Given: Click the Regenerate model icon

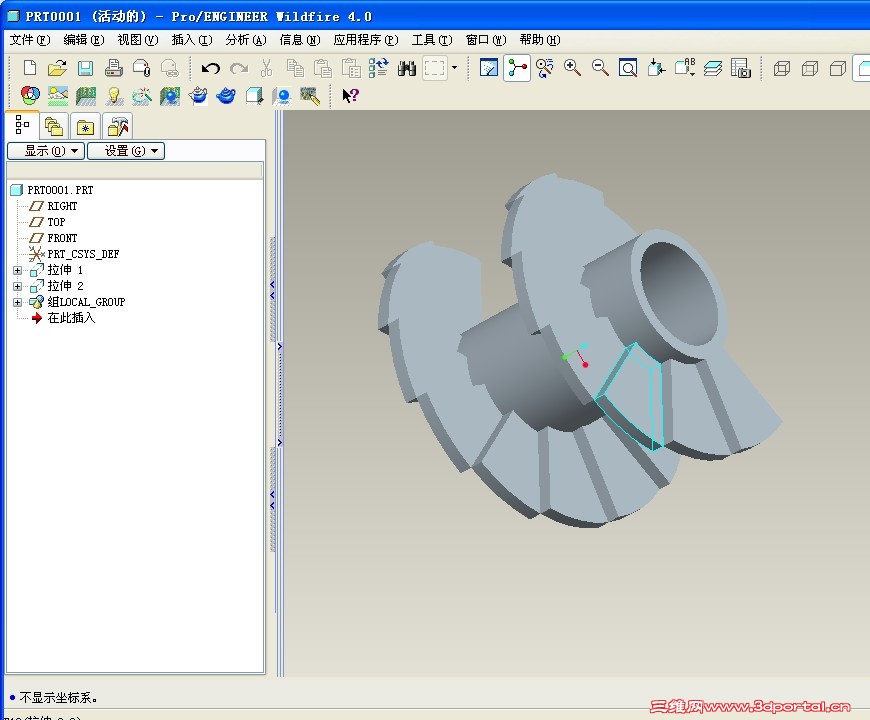Looking at the screenshot, I should tap(378, 68).
